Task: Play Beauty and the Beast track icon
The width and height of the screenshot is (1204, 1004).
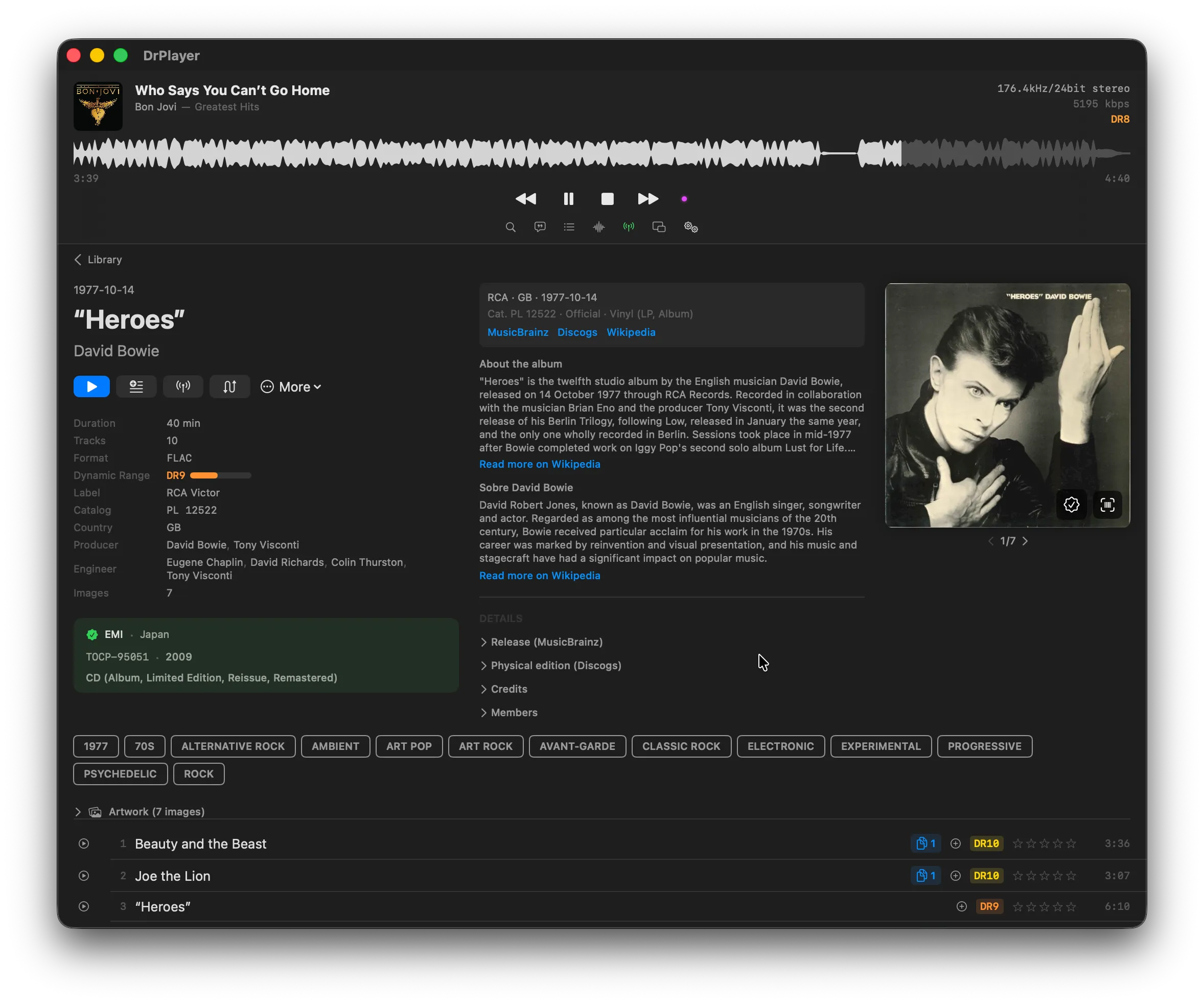Action: point(84,844)
